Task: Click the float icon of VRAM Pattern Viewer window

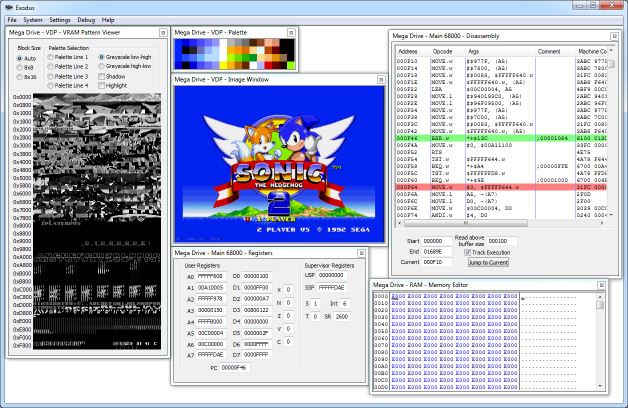Action: (163, 32)
